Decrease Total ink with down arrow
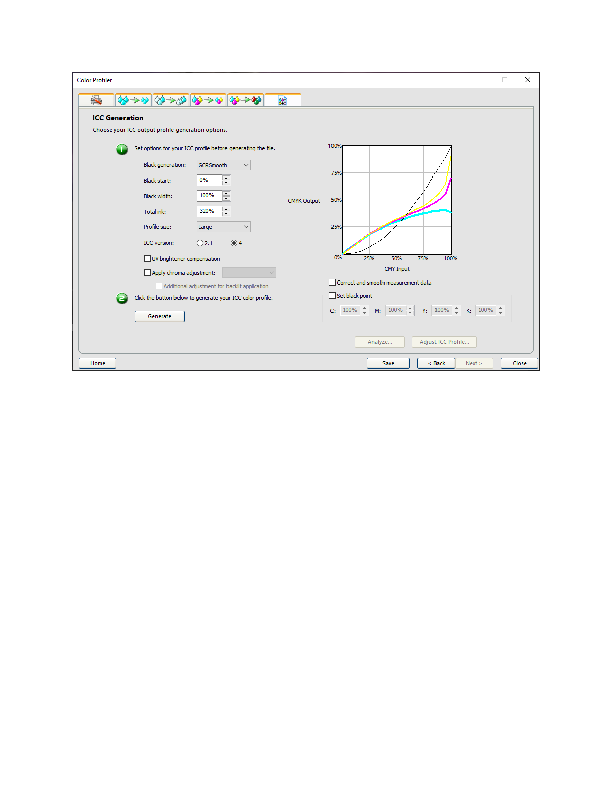 click(226, 214)
